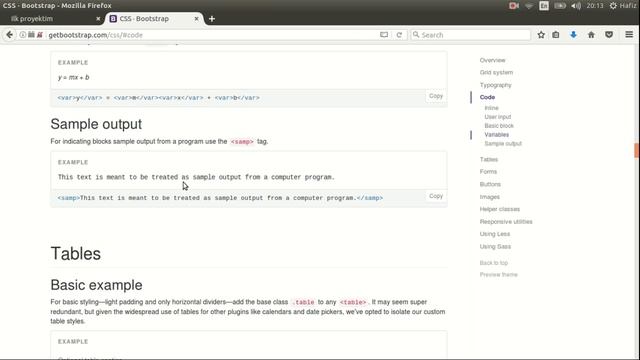
Task: Jump to Tables in sidebar navigation
Action: (x=489, y=159)
